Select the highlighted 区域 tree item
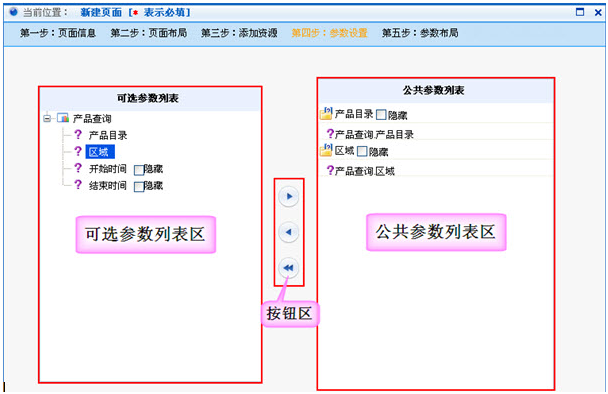 [x=100, y=152]
